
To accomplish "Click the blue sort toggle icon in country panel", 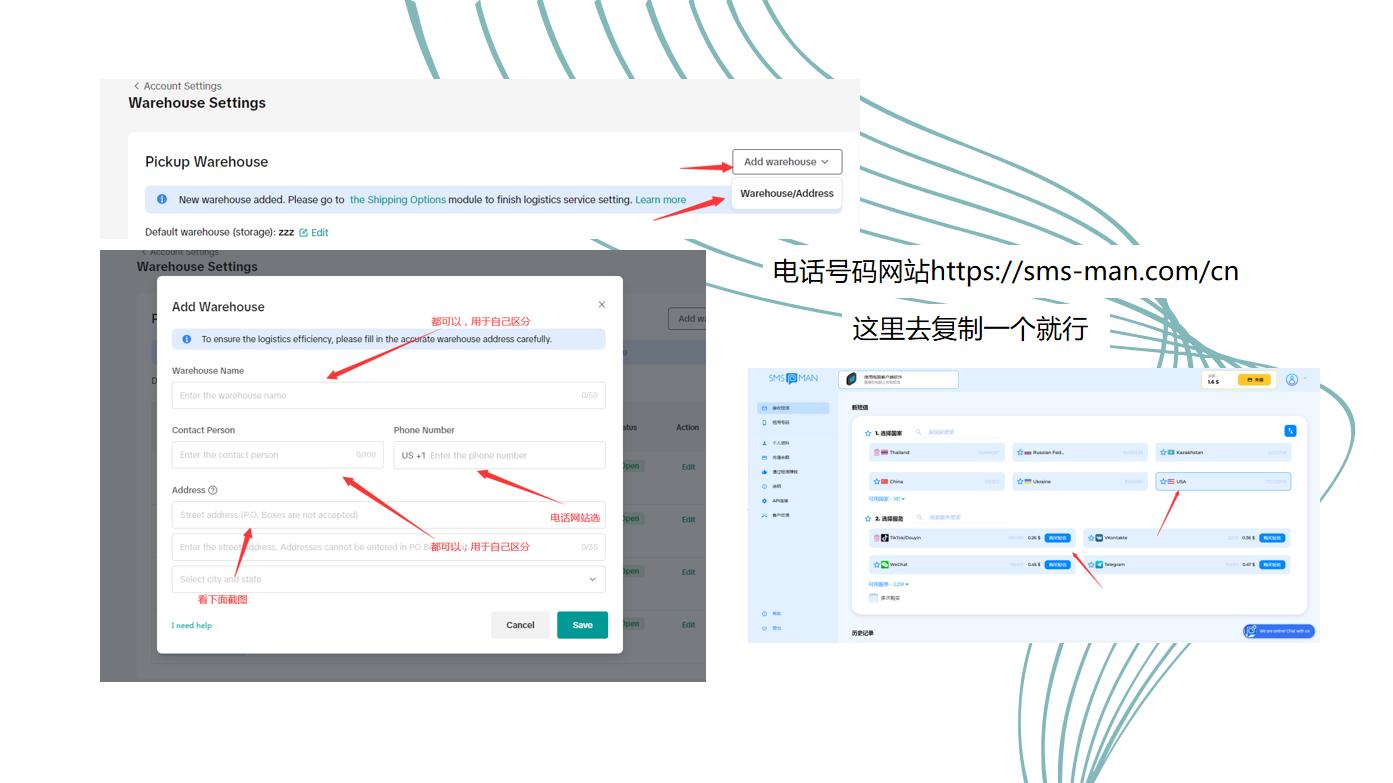I will [x=1290, y=431].
